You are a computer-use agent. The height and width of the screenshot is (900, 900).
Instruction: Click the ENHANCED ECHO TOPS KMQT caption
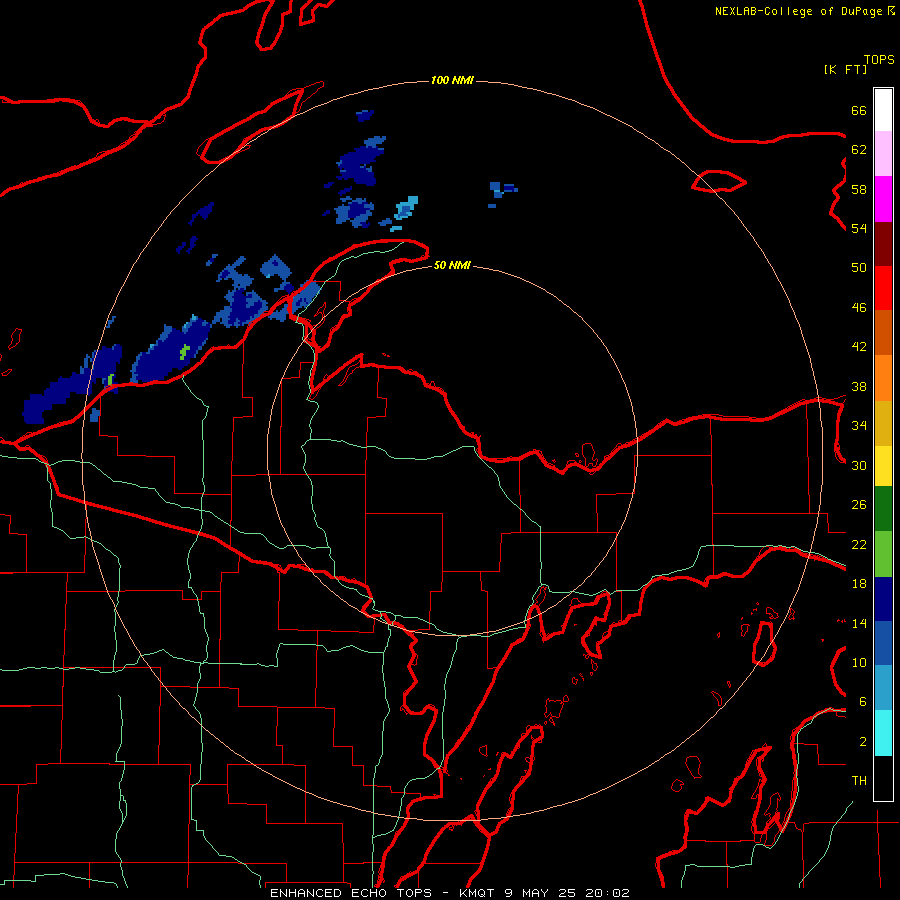(450, 893)
